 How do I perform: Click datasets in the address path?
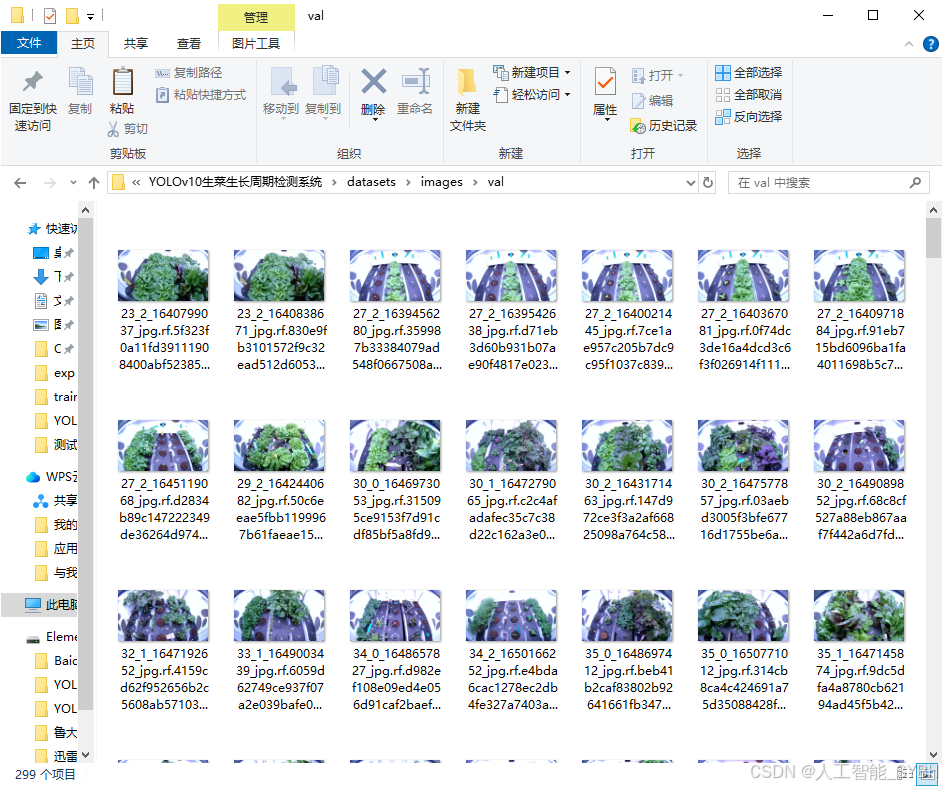point(371,182)
